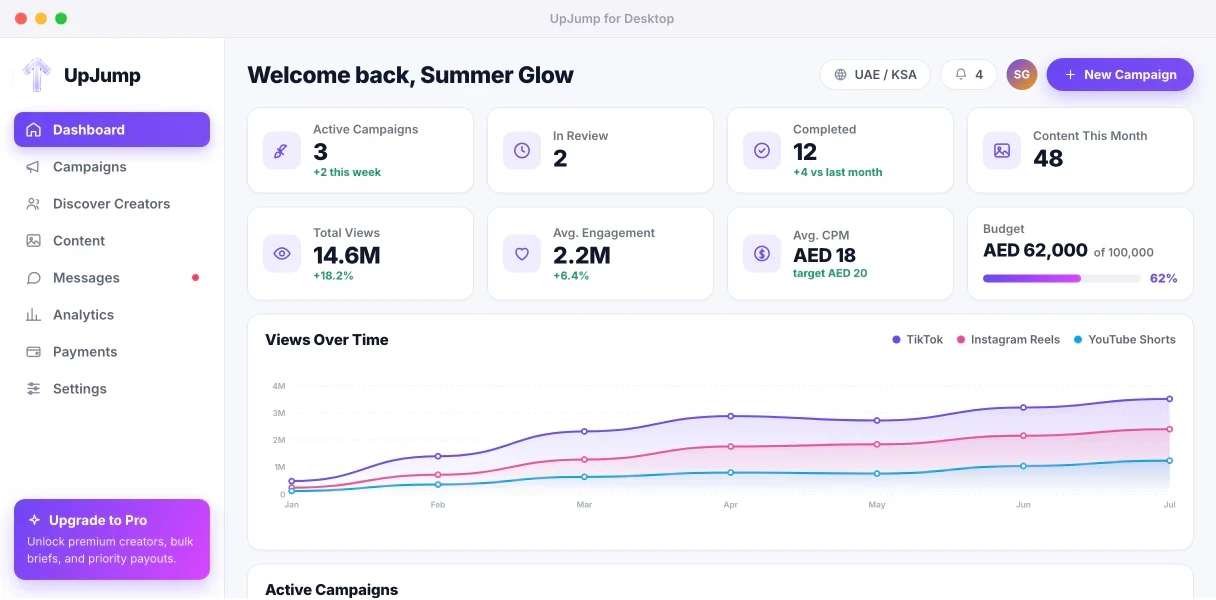Click the rocket icon on Active Campaigns card

tap(282, 151)
